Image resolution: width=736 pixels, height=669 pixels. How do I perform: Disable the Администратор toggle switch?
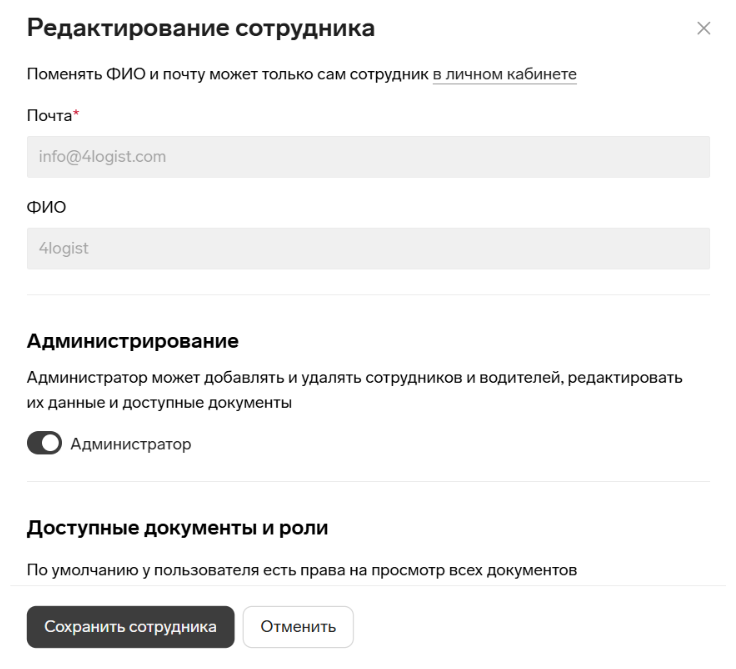pos(44,443)
